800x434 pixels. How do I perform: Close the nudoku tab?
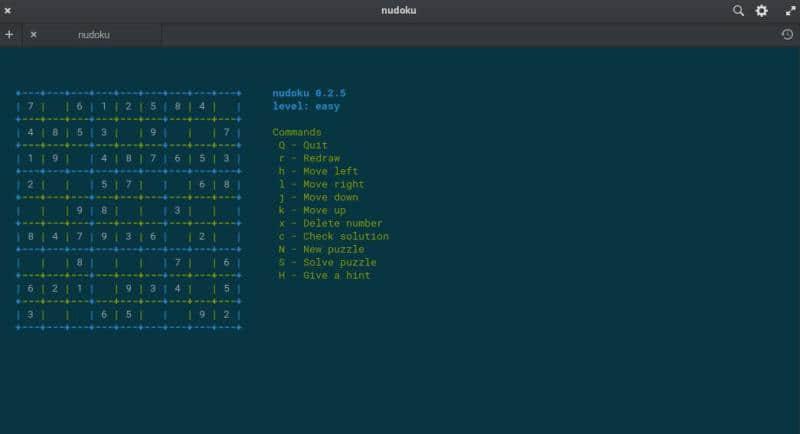pyautogui.click(x=33, y=34)
